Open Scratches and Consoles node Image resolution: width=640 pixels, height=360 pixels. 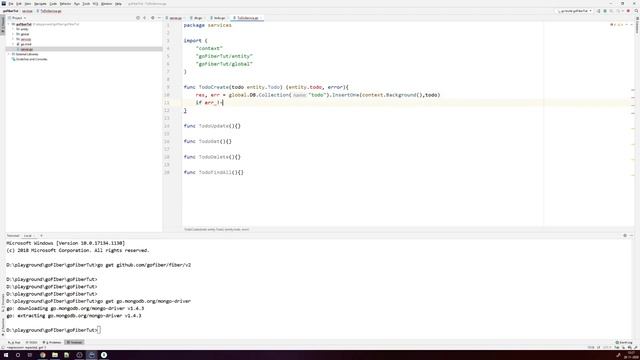click(x=31, y=59)
